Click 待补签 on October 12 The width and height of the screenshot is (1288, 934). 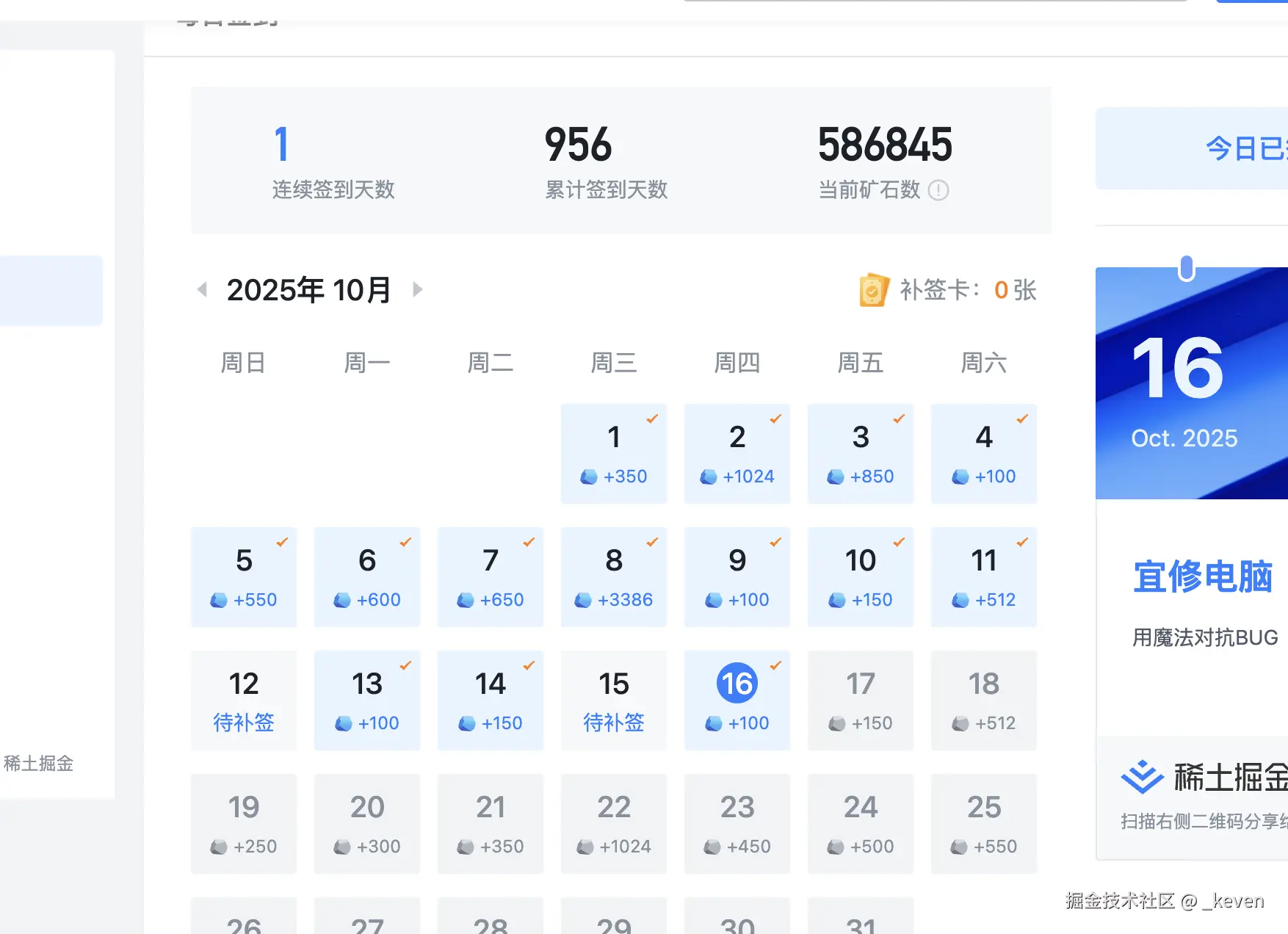(243, 723)
